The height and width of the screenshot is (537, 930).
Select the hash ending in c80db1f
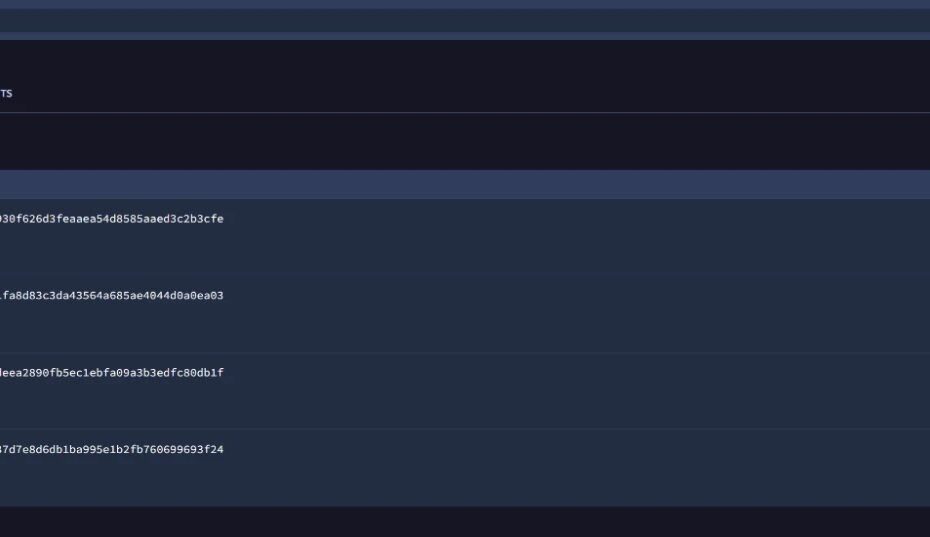(x=110, y=373)
